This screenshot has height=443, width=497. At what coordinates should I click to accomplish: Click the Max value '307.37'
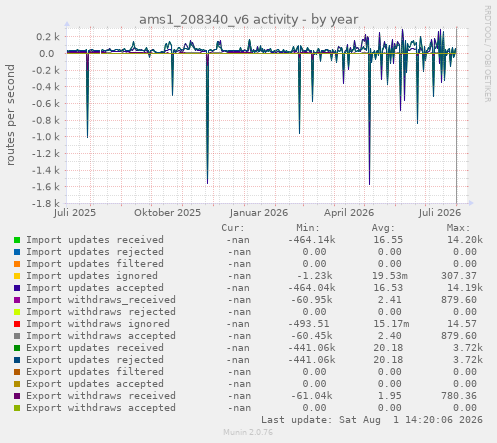[x=459, y=276]
